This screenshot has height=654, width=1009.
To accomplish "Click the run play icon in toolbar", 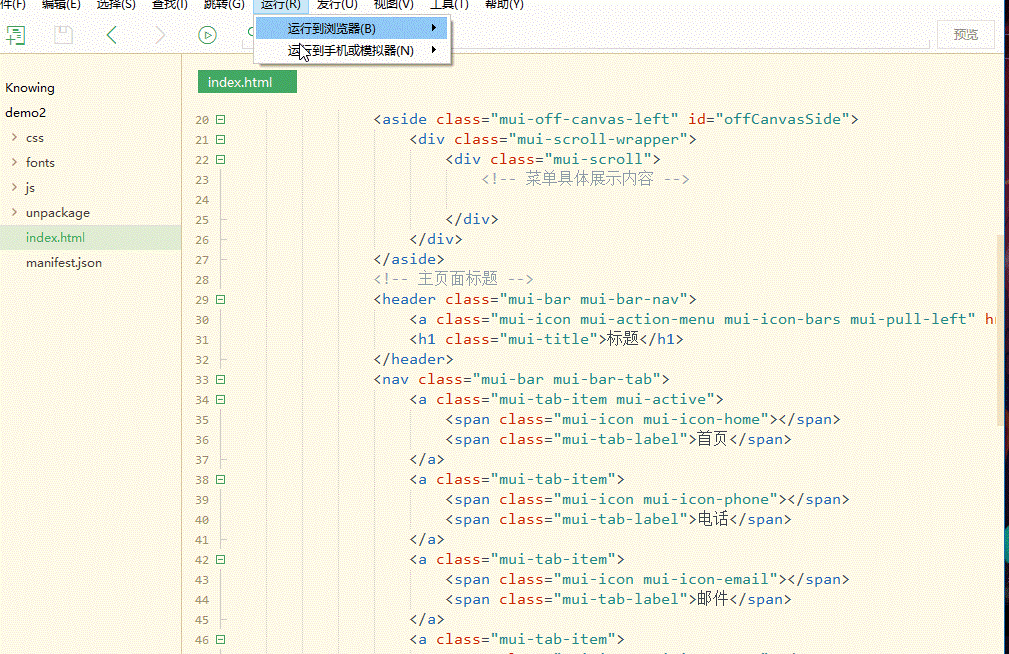I will [207, 35].
